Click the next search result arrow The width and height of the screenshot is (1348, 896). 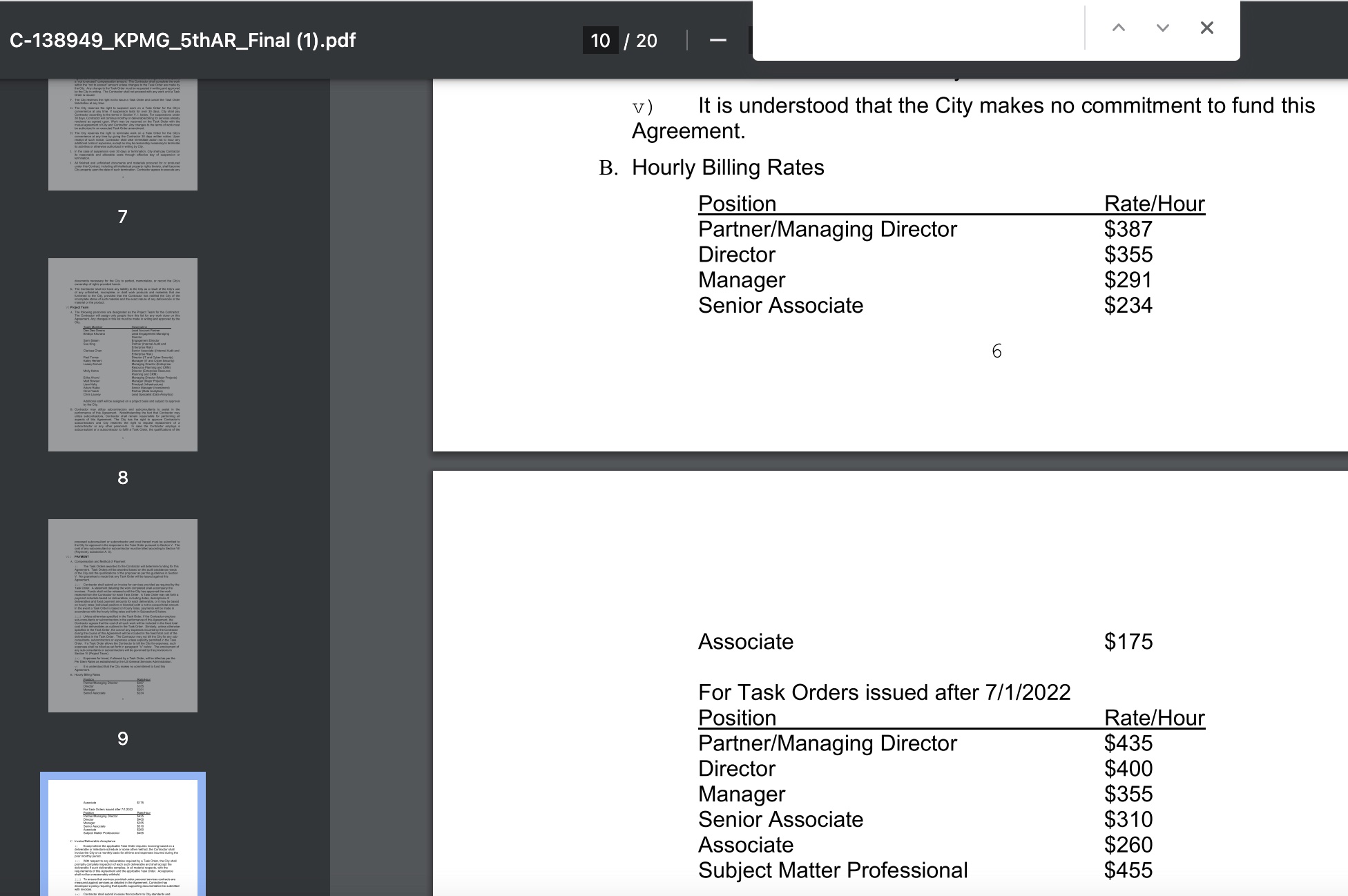[1162, 28]
